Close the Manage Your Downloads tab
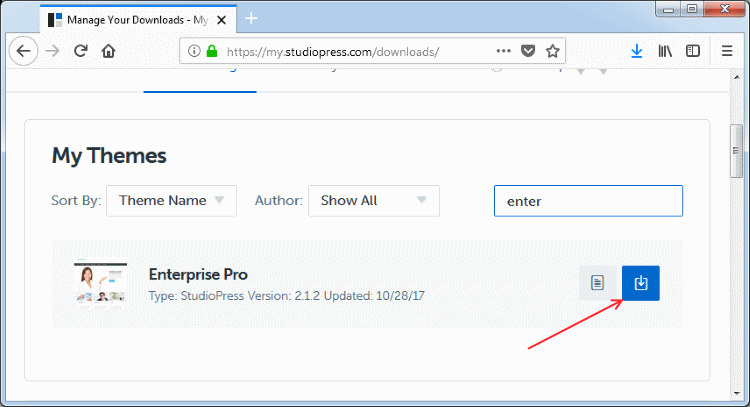Image resolution: width=750 pixels, height=407 pixels. tap(221, 20)
